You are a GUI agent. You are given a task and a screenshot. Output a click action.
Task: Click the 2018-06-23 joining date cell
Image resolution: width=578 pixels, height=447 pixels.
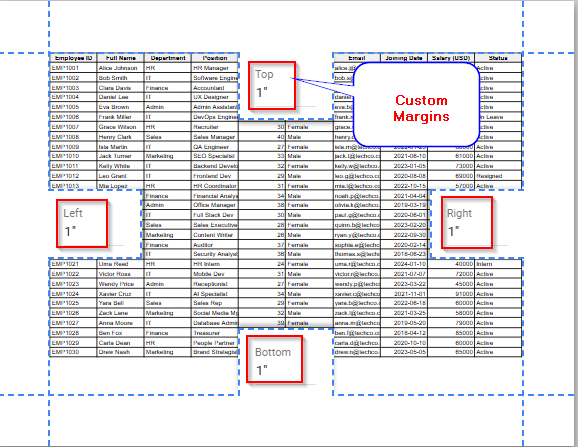pyautogui.click(x=404, y=254)
